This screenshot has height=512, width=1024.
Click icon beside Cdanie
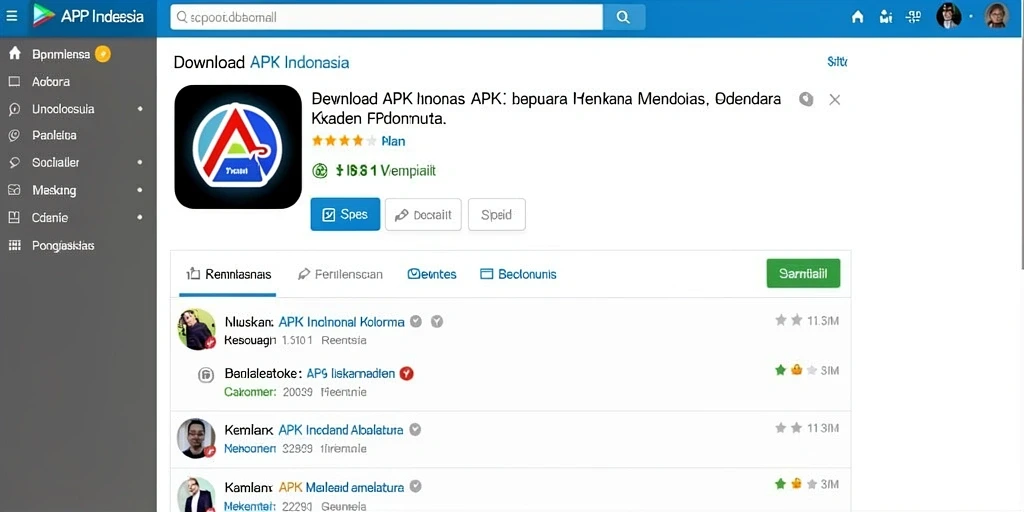point(14,217)
